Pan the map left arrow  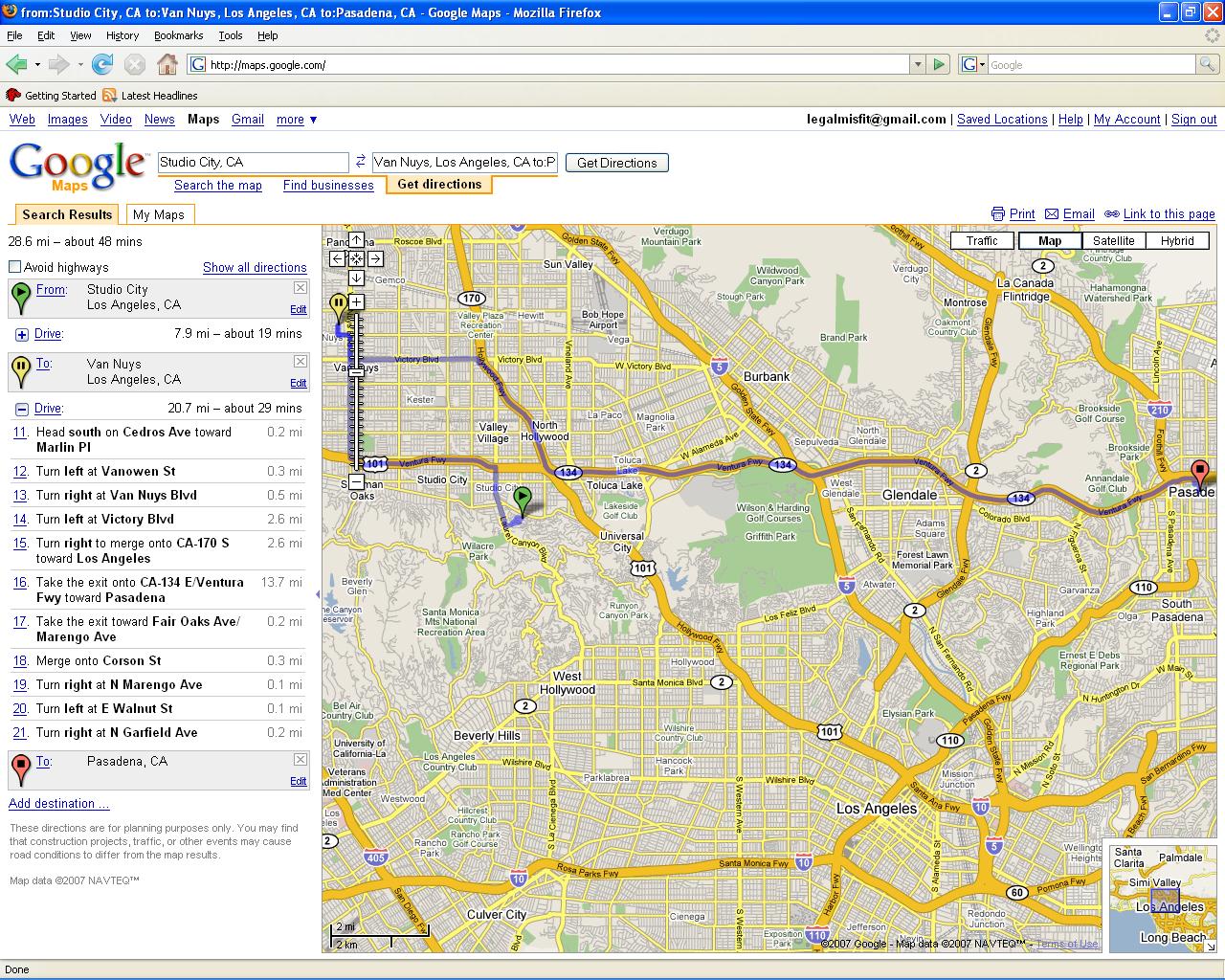coord(338,258)
